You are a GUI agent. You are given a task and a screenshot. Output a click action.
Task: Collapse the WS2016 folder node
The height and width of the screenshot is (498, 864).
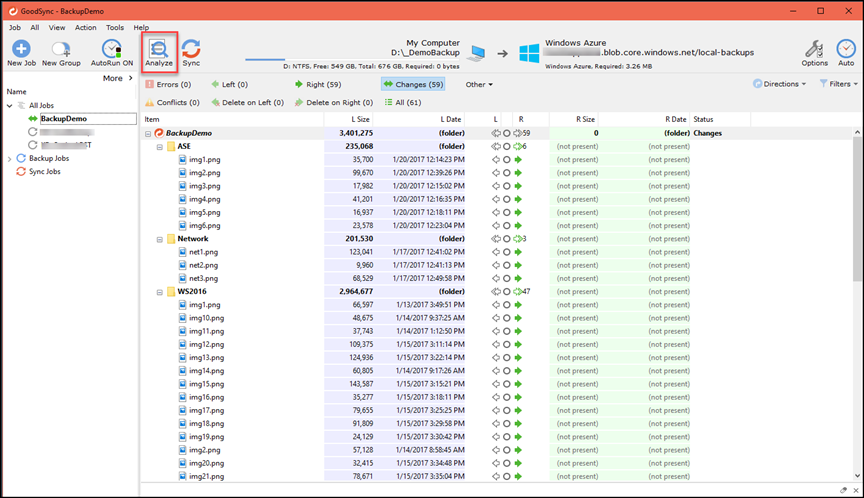tap(160, 293)
